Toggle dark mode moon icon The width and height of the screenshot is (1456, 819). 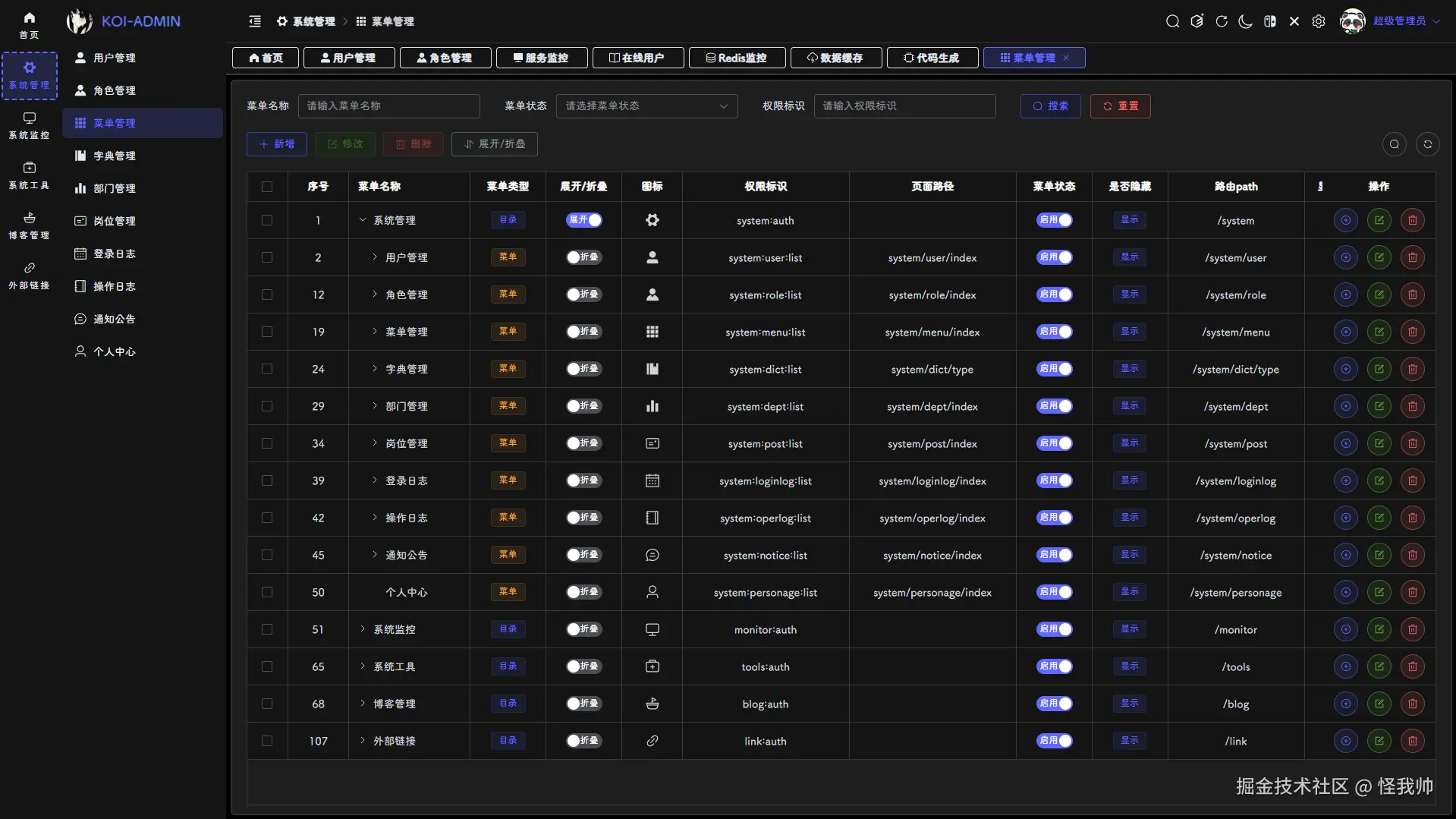tap(1245, 21)
